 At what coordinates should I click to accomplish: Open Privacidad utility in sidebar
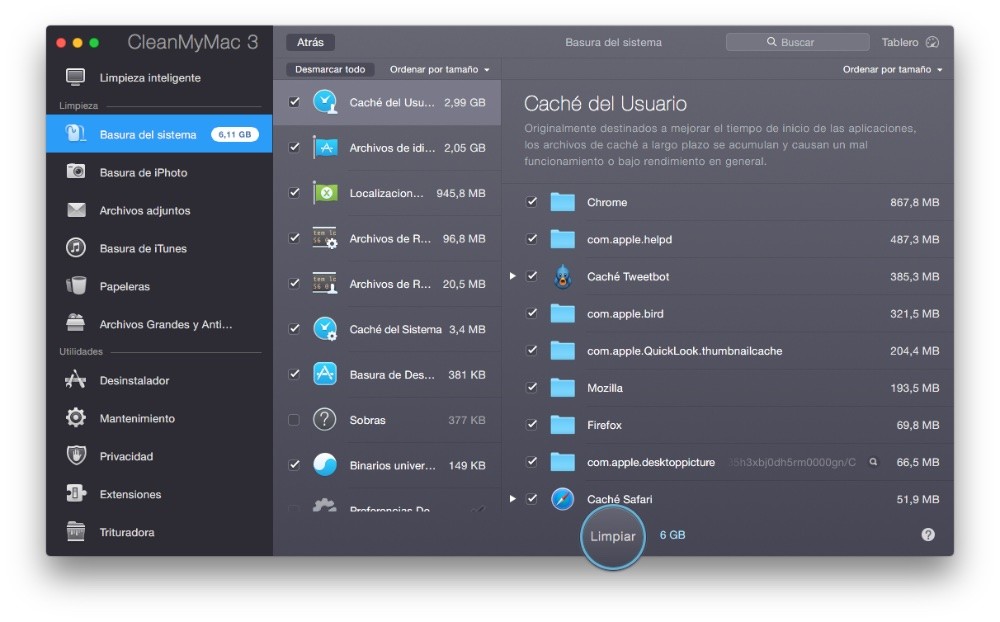point(159,456)
